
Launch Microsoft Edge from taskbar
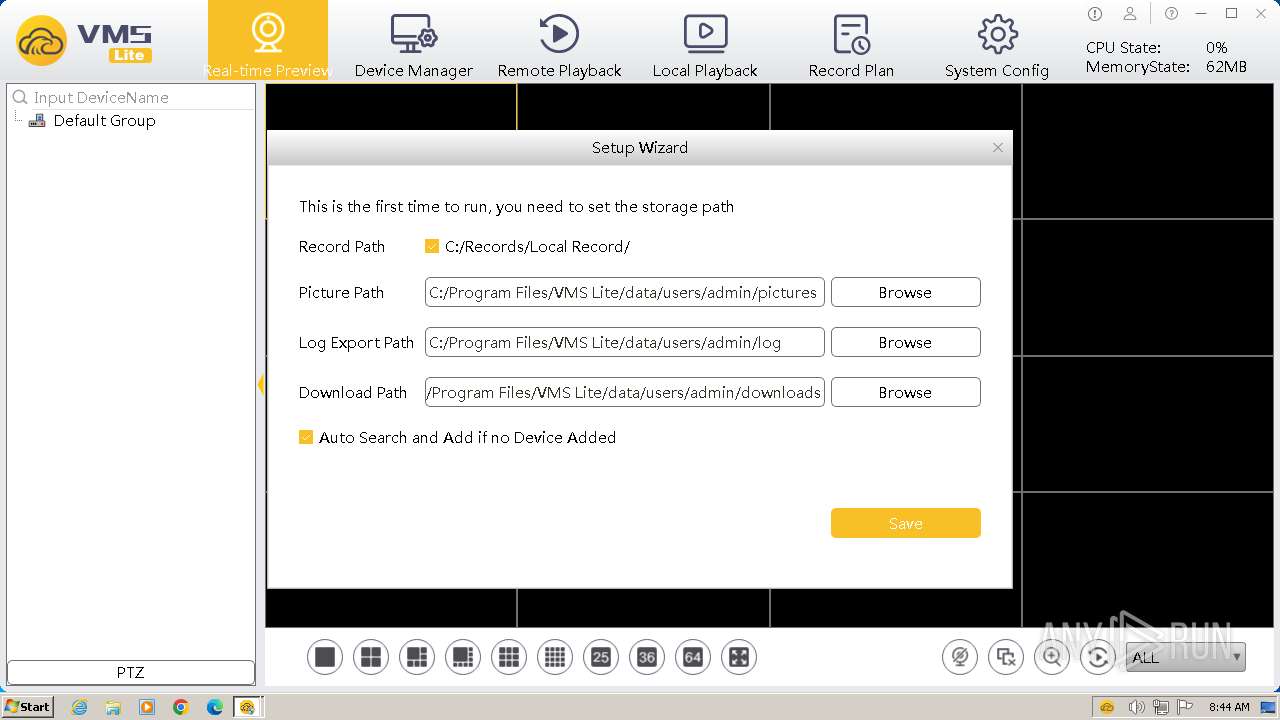coord(215,707)
